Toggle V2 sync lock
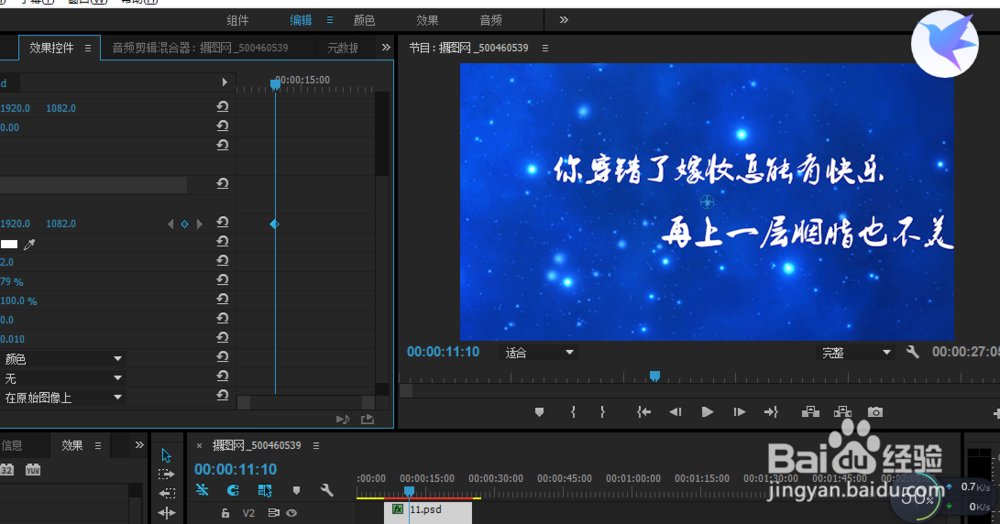Image resolution: width=1000 pixels, height=524 pixels. 274,513
